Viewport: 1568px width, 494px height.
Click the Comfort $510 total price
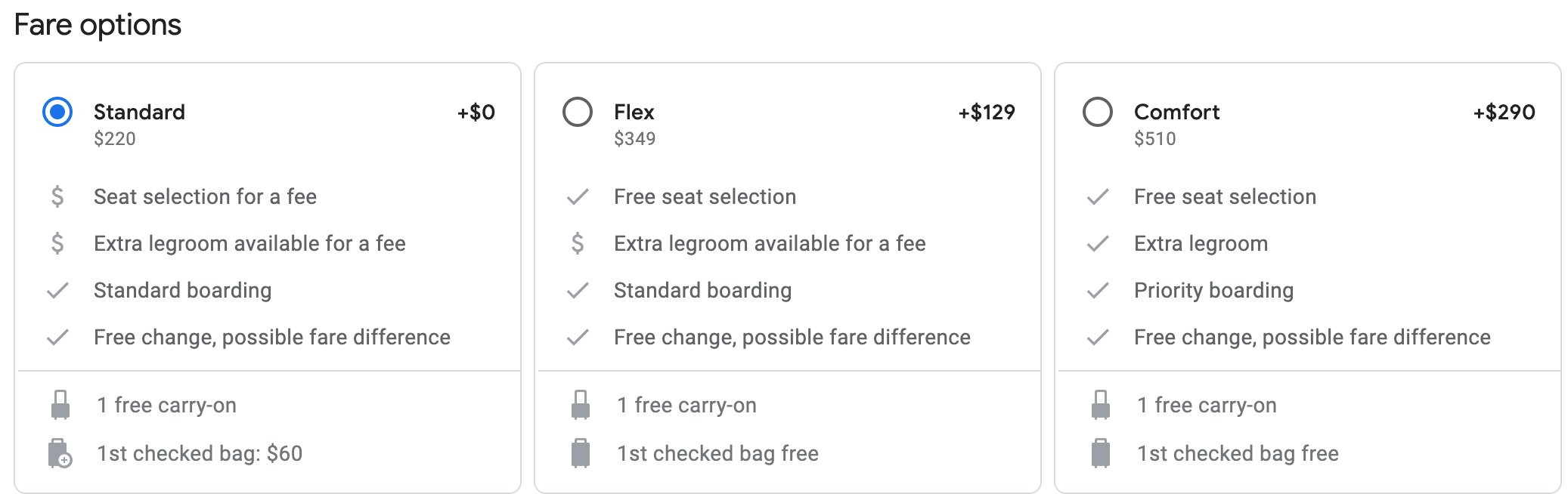pyautogui.click(x=1154, y=139)
